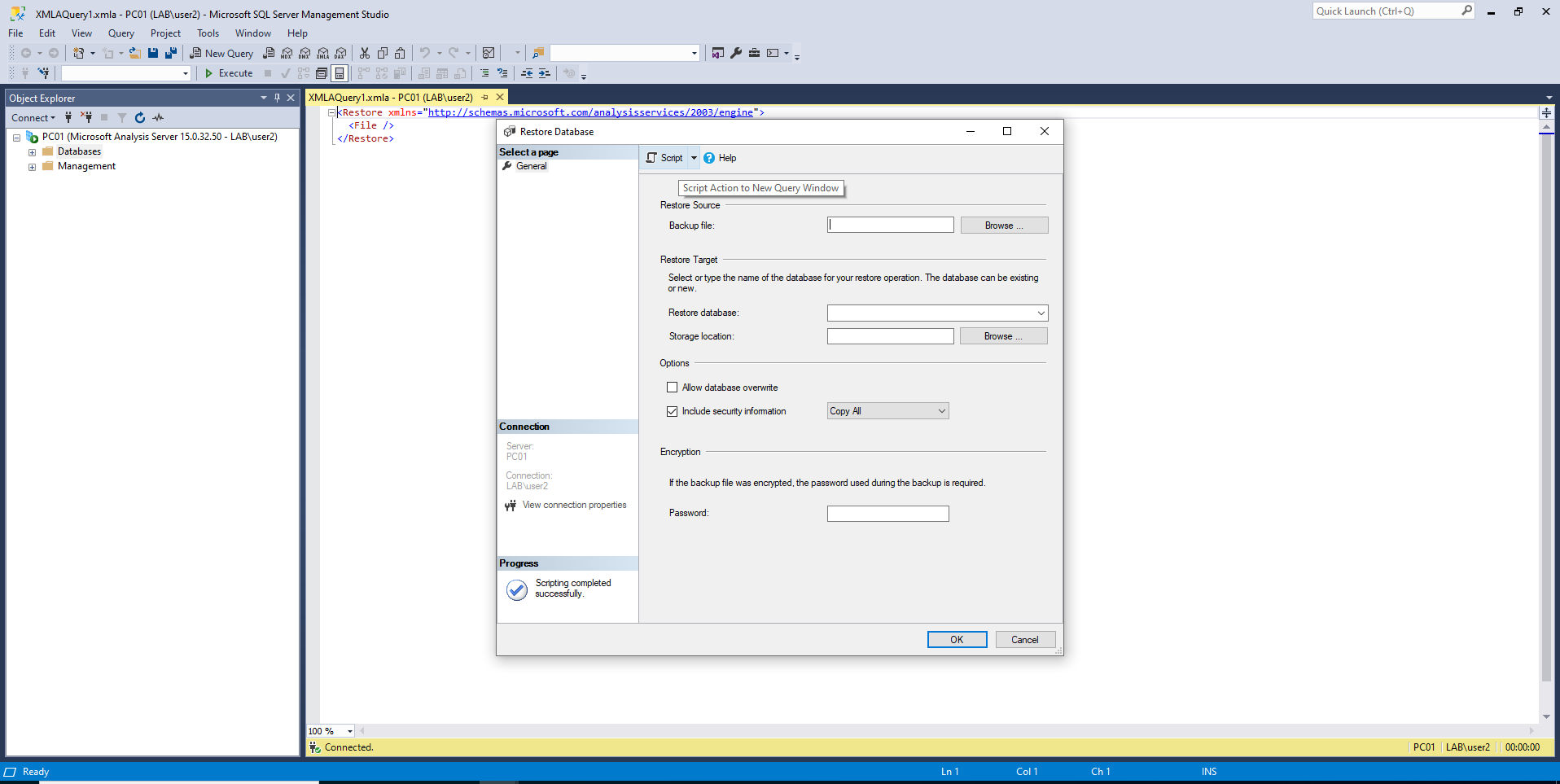Click the MDX query toolbar icon
Image resolution: width=1560 pixels, height=784 pixels.
[x=287, y=53]
